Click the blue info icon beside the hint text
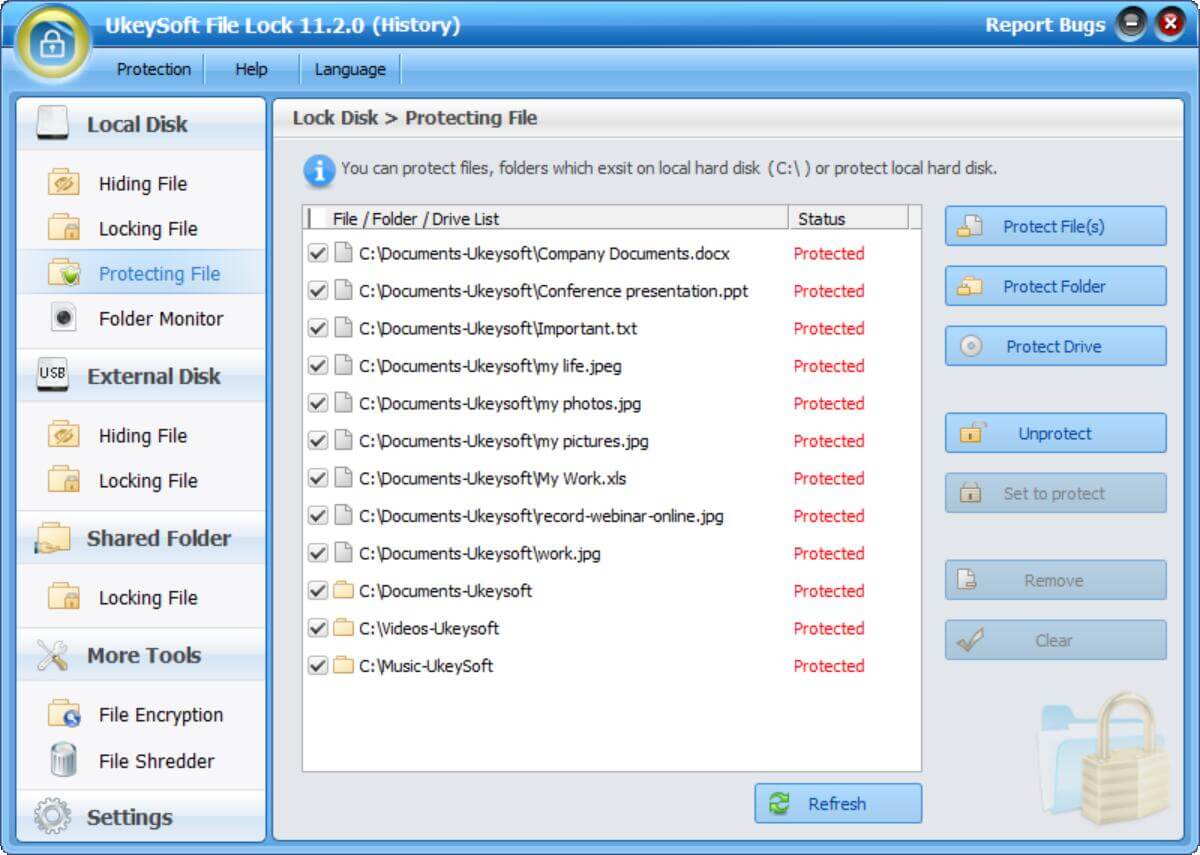Image resolution: width=1200 pixels, height=855 pixels. [x=319, y=171]
